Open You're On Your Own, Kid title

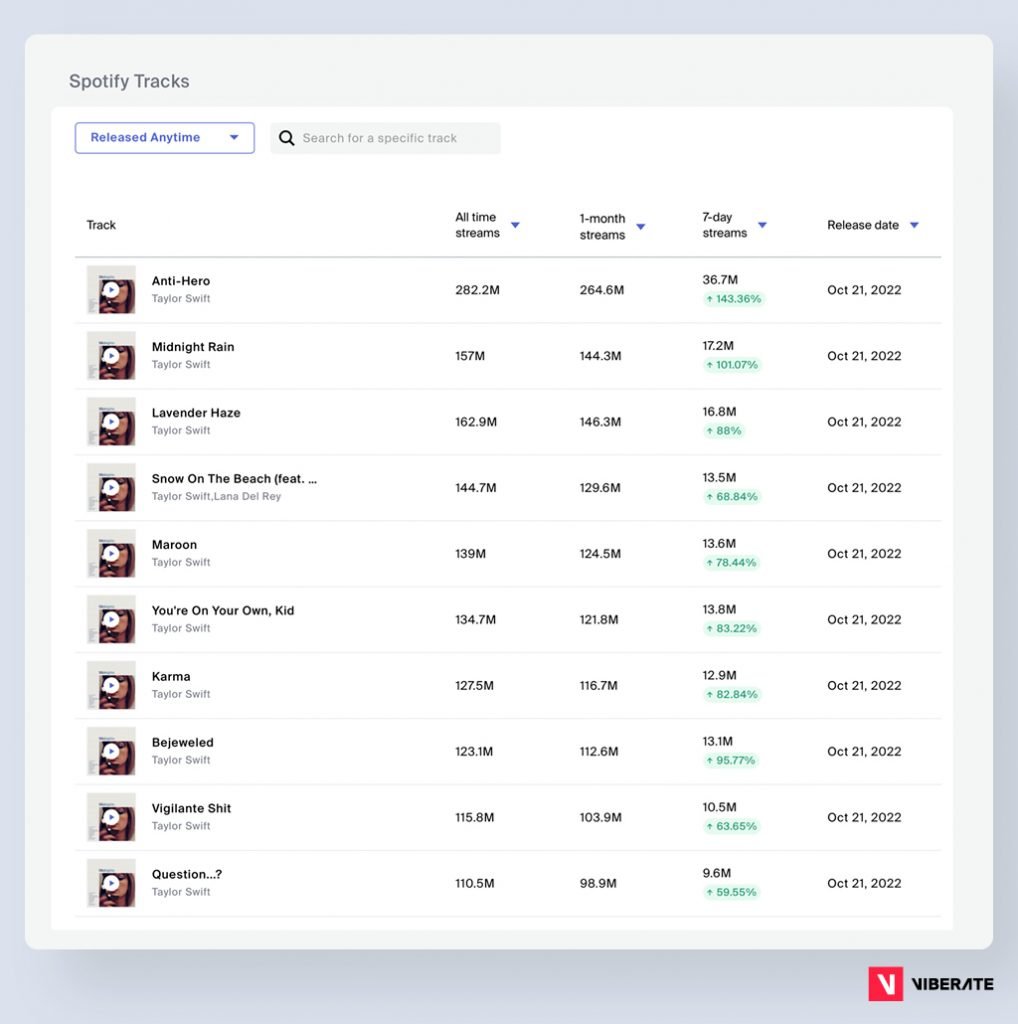[x=223, y=611]
